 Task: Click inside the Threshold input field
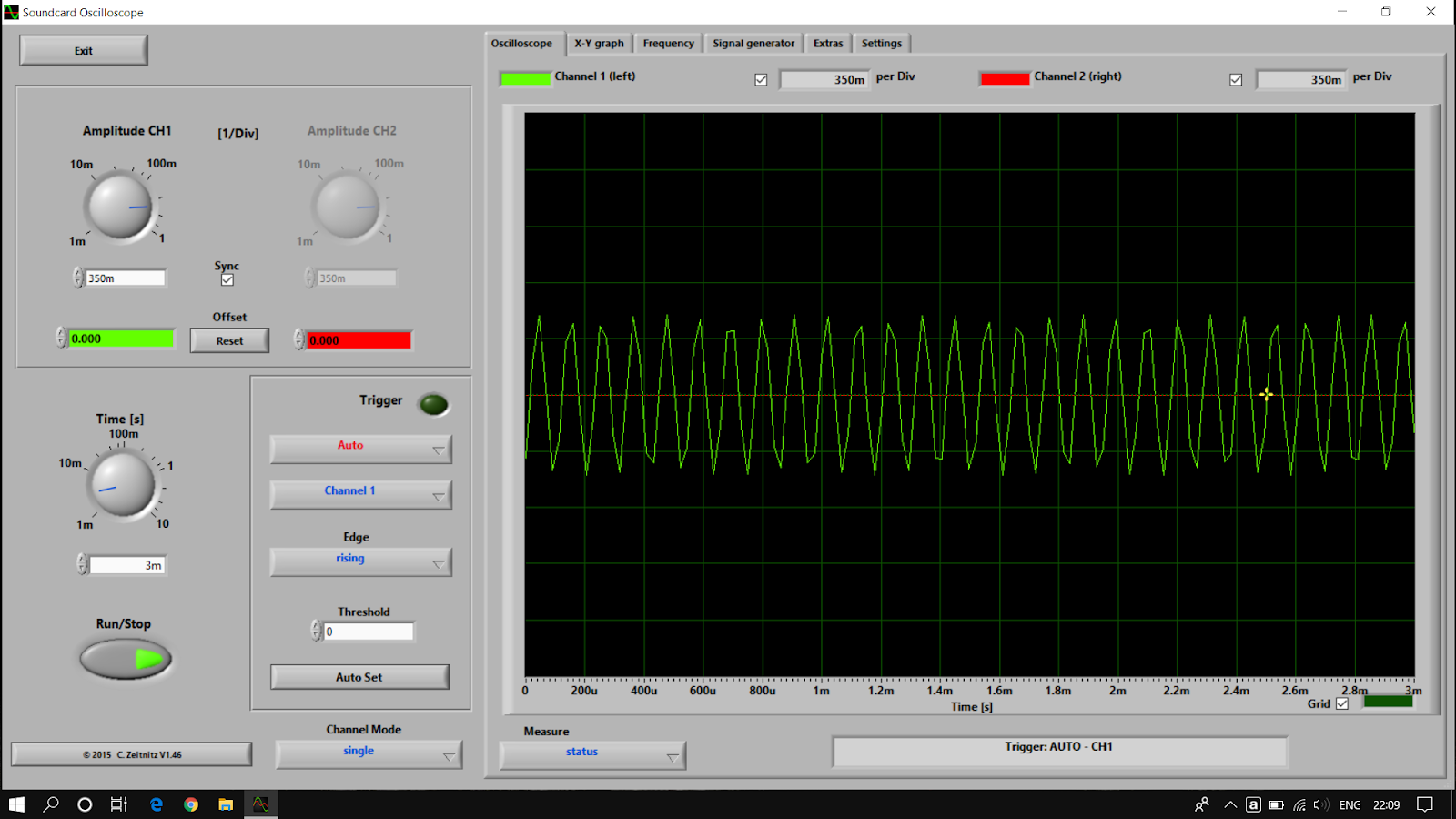click(x=368, y=631)
